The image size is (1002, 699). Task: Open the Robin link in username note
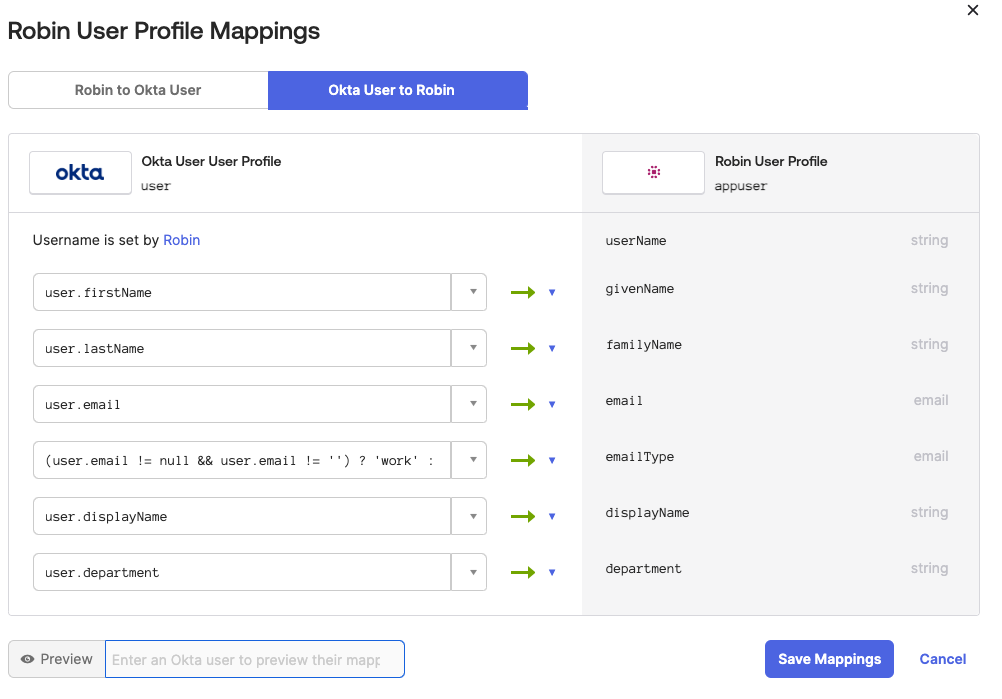coord(181,240)
